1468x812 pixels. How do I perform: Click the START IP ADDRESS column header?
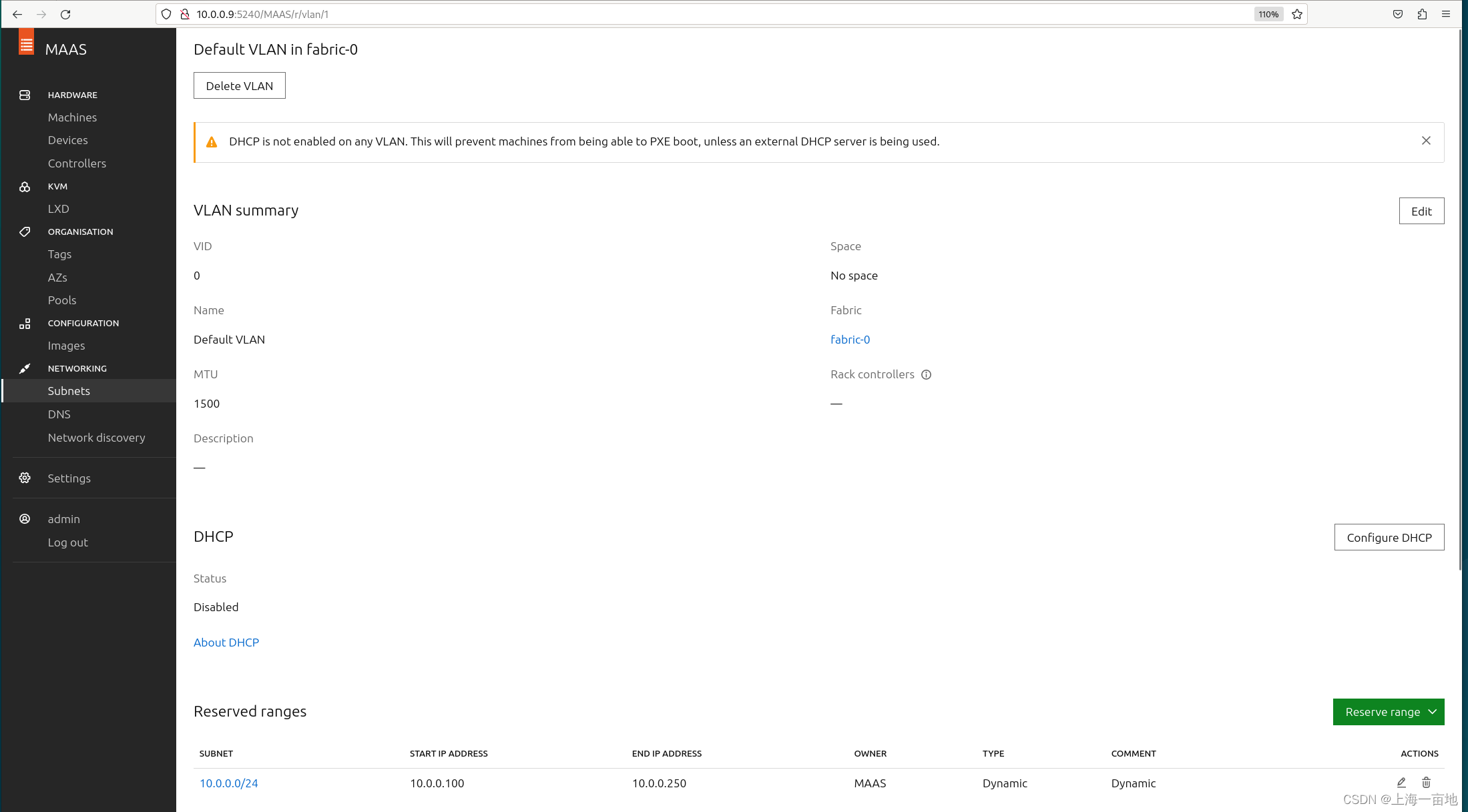(449, 753)
